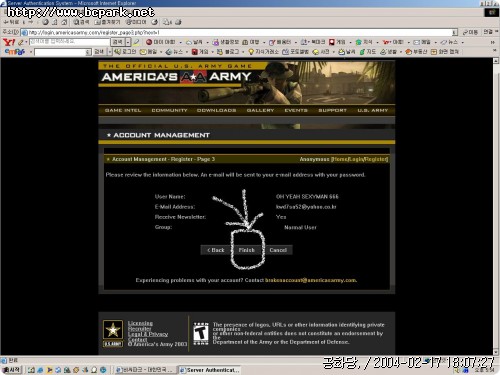500x375 pixels.
Task: Open the GALLERY navigation menu
Action: 260,110
